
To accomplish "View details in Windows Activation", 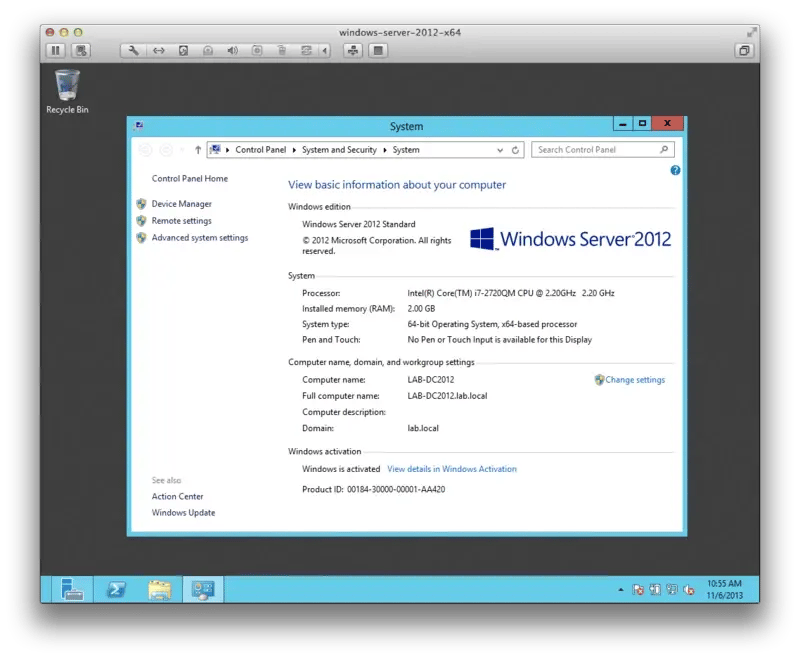I will point(451,469).
